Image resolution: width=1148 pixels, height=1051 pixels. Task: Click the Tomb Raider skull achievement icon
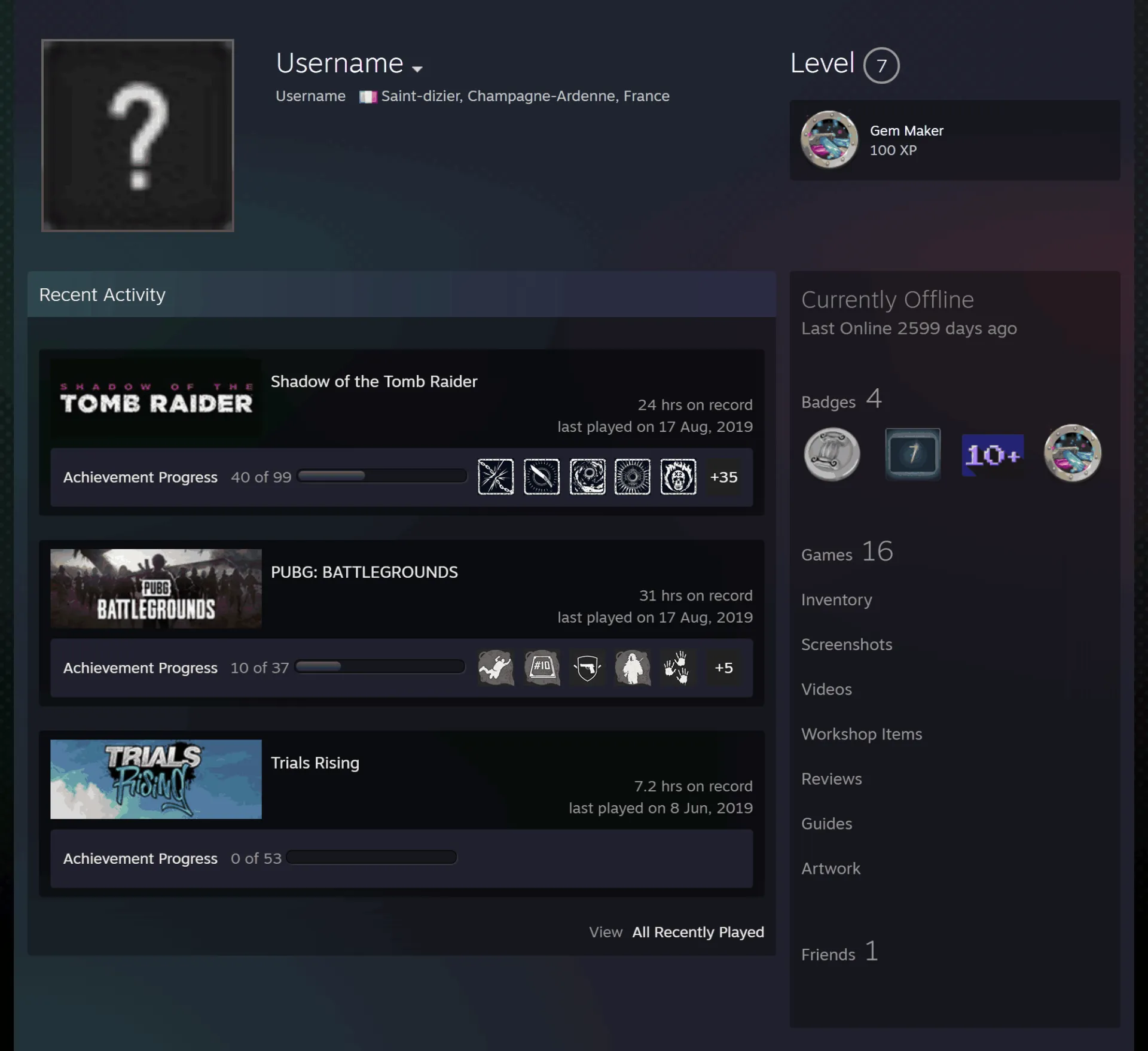pyautogui.click(x=678, y=477)
